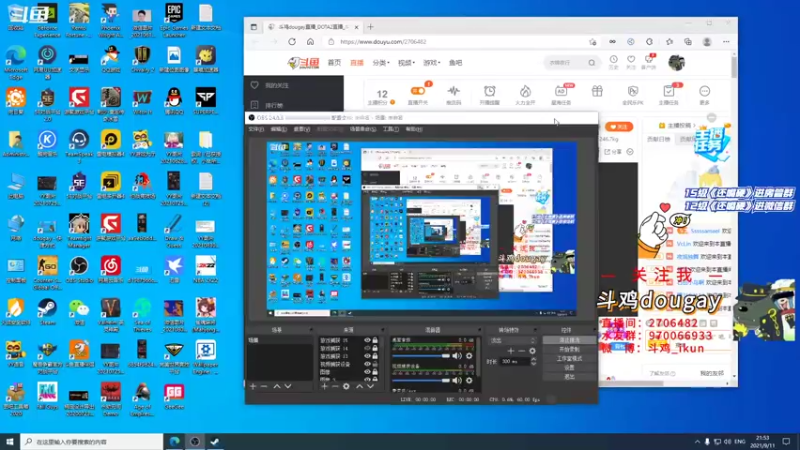This screenshot has width=800, height=450.
Task: Open the PK shield icon in Douyu toolbar
Action: coord(633,91)
